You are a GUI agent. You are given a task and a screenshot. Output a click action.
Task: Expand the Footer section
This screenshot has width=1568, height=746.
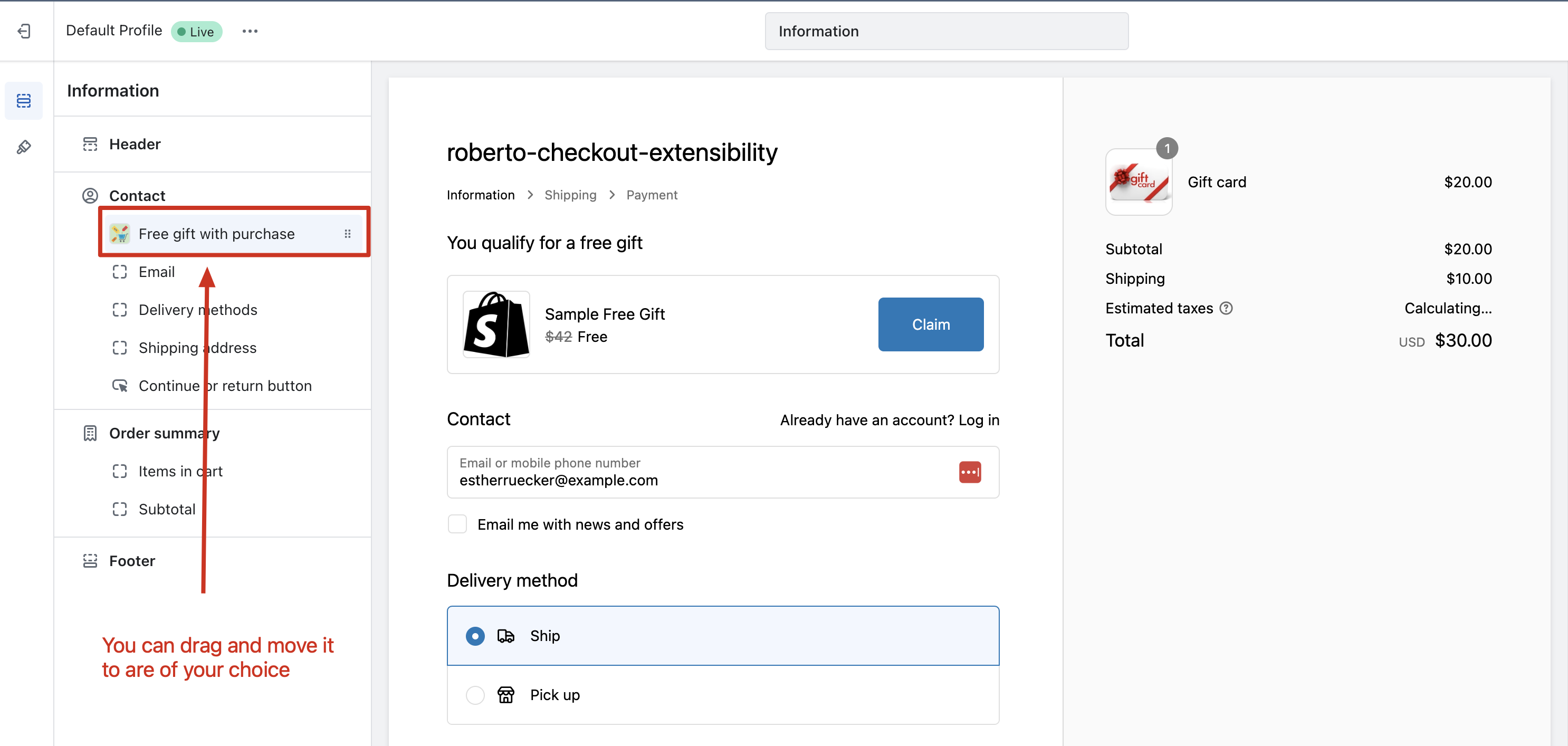(x=132, y=560)
